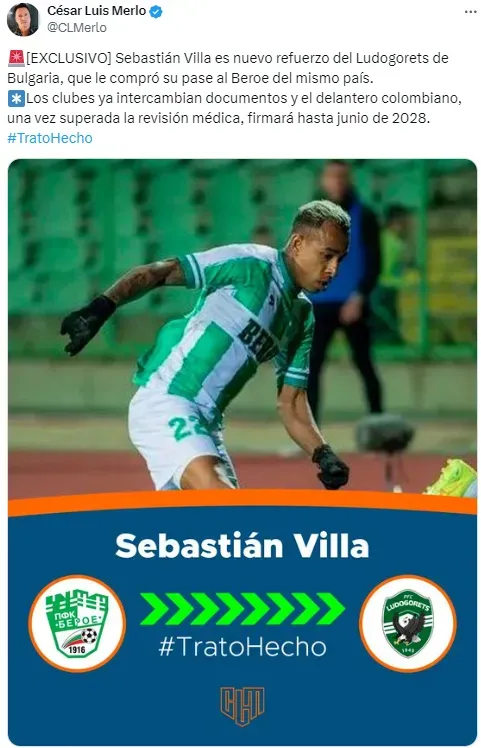Screen dimensions: 481x748
Task: Open the @CLMerlo handle link
Action: [77, 28]
